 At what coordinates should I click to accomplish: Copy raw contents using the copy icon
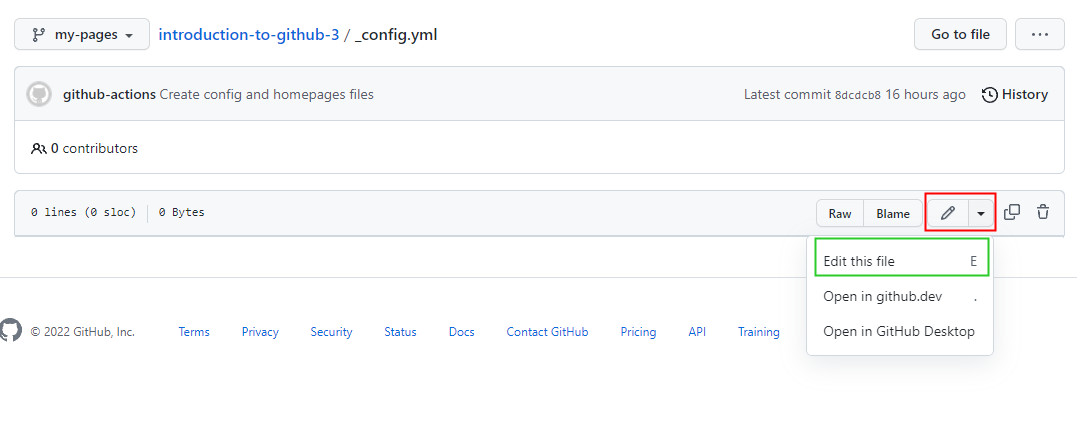pos(1012,212)
